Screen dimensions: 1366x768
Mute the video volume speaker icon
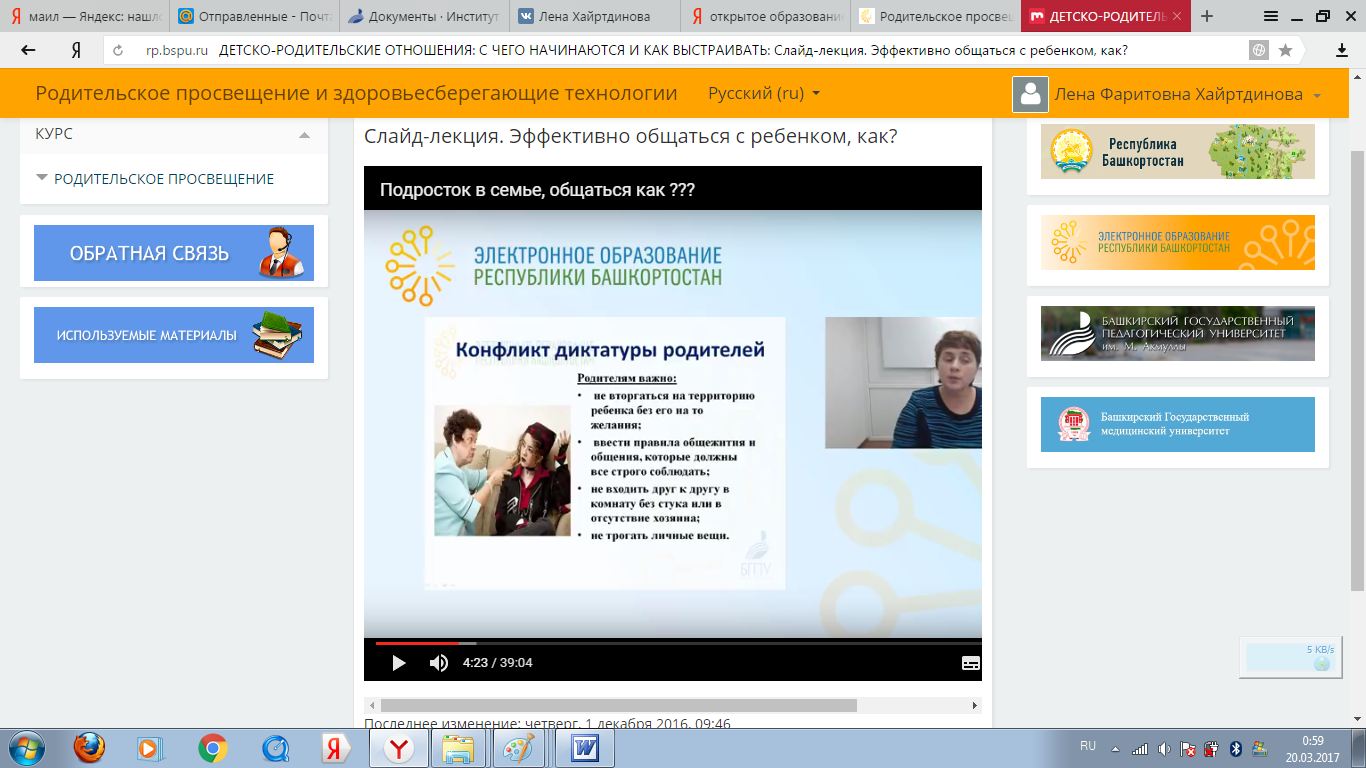(x=438, y=662)
